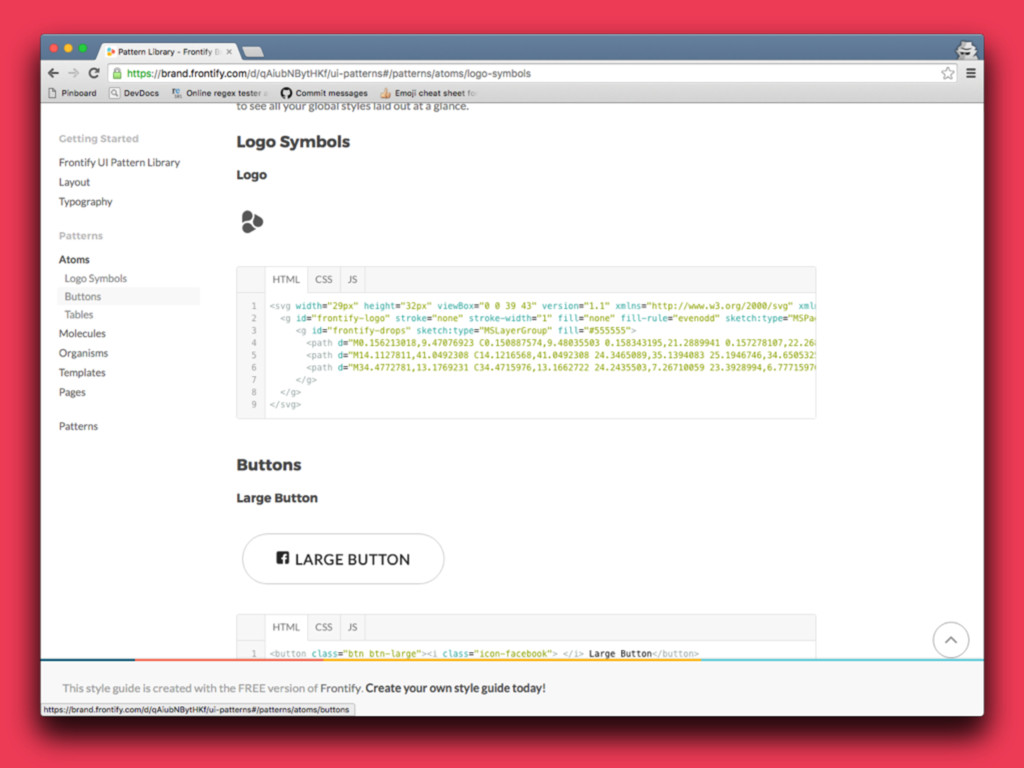Click the first svg line in Logo code
Screen dimensions: 1024x768
[x=542, y=306]
